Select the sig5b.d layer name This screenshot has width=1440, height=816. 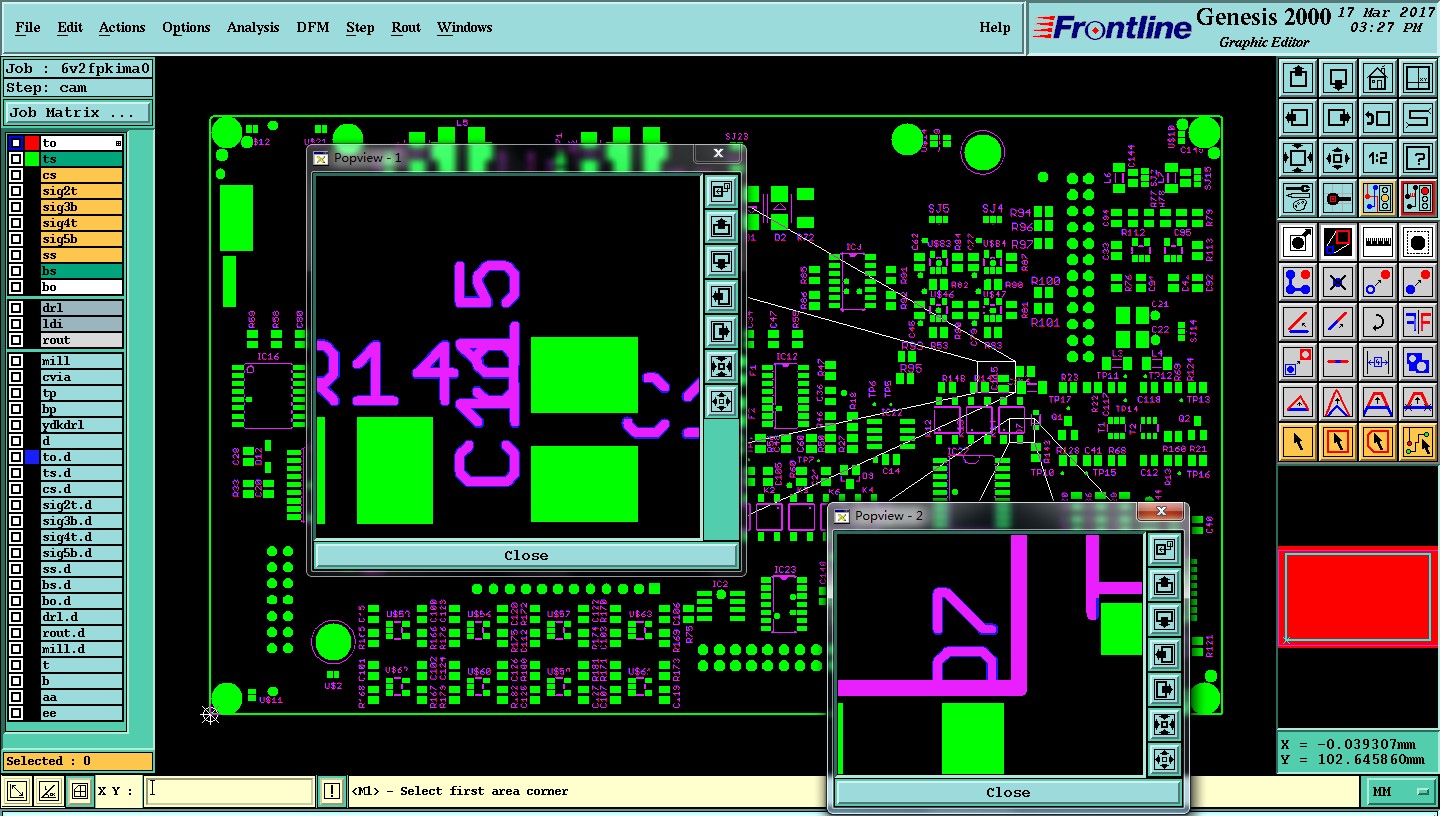coord(81,553)
